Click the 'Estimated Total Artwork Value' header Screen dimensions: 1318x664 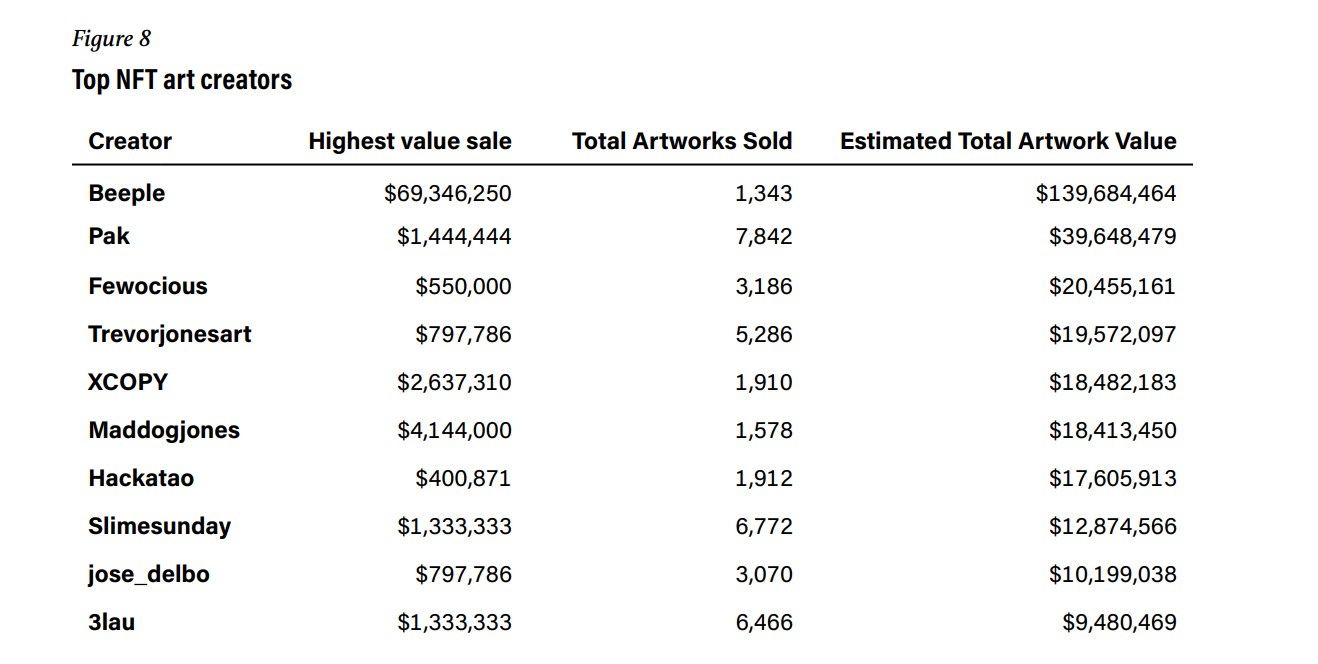[x=1008, y=141]
